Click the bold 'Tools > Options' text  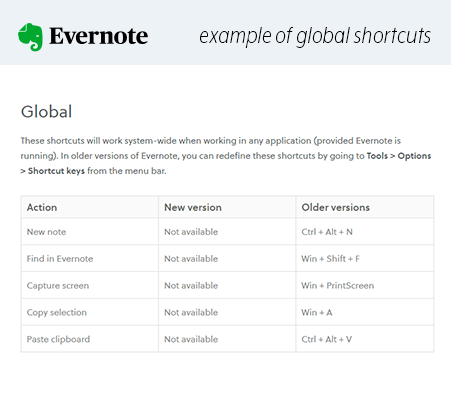pos(399,156)
